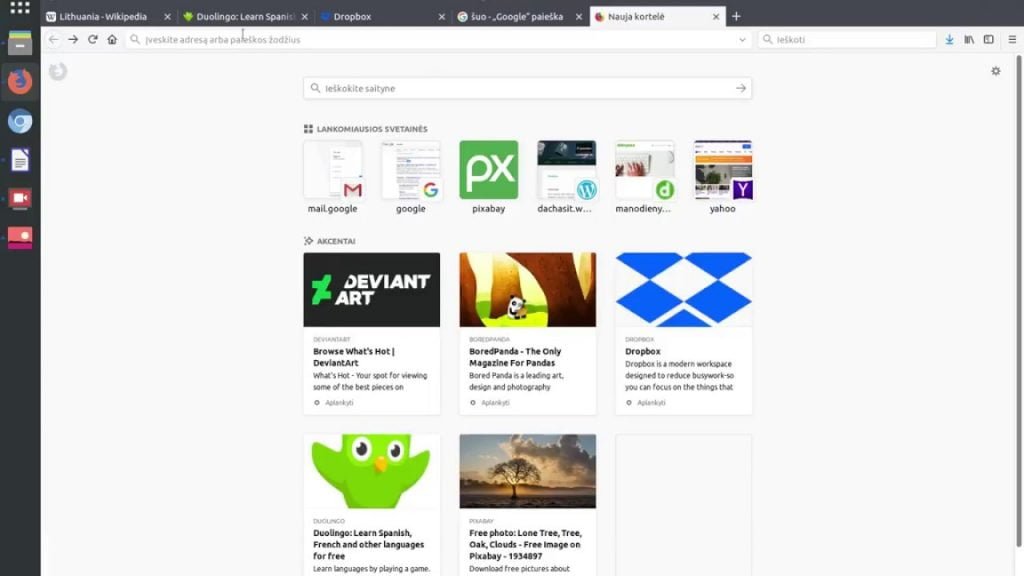
Task: Expand the address bar history dropdown
Action: pyautogui.click(x=742, y=40)
